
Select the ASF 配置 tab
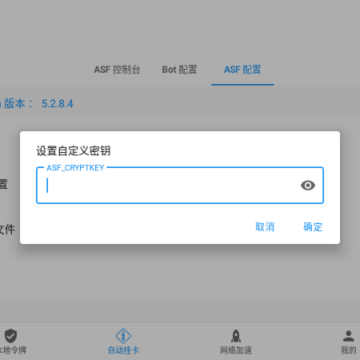(x=242, y=70)
